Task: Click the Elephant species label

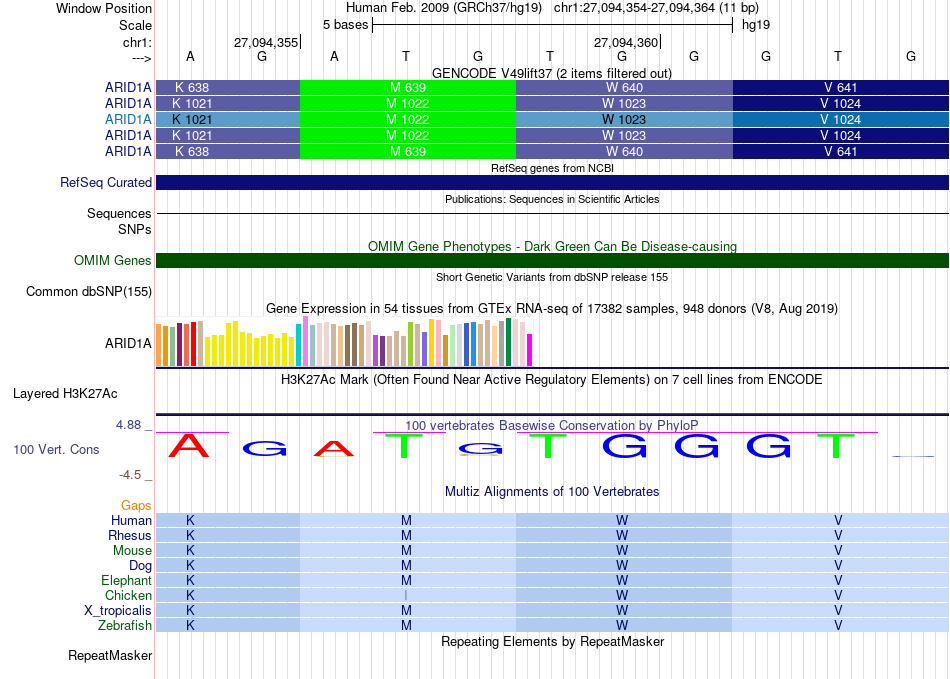Action: (126, 580)
